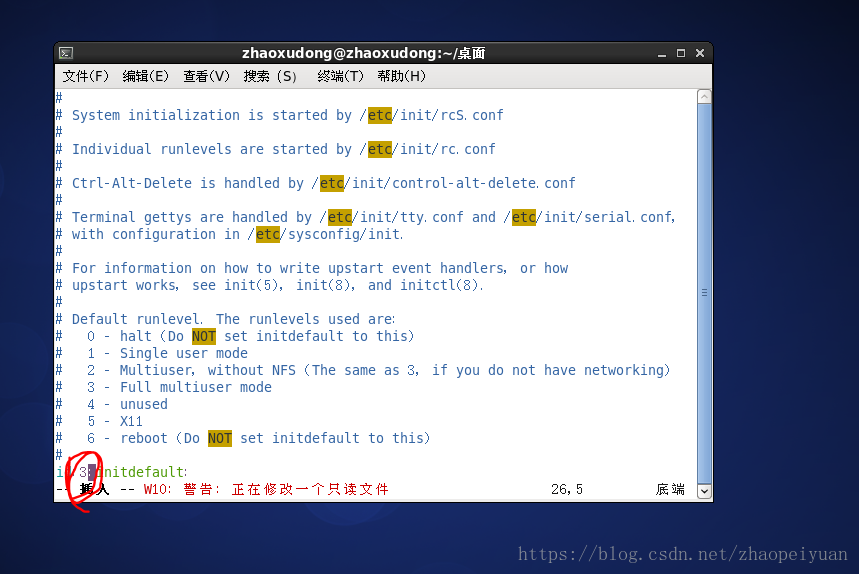
Task: Open the 搜索(S) menu
Action: [x=270, y=76]
